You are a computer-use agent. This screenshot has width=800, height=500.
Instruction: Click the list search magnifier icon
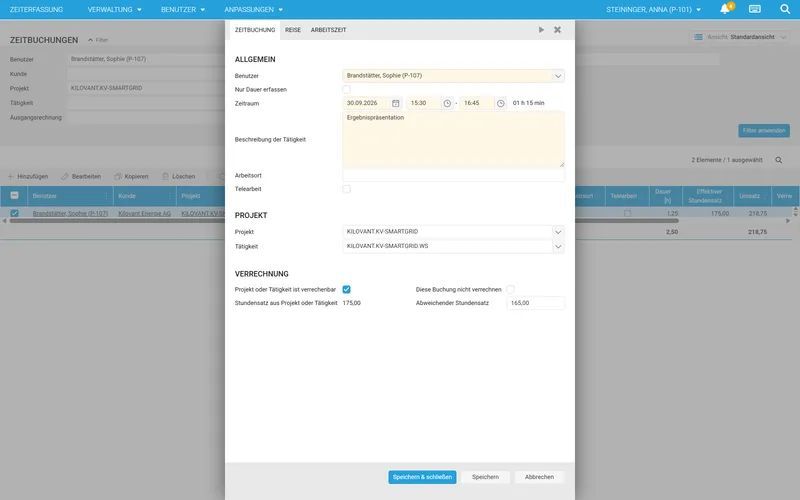779,160
